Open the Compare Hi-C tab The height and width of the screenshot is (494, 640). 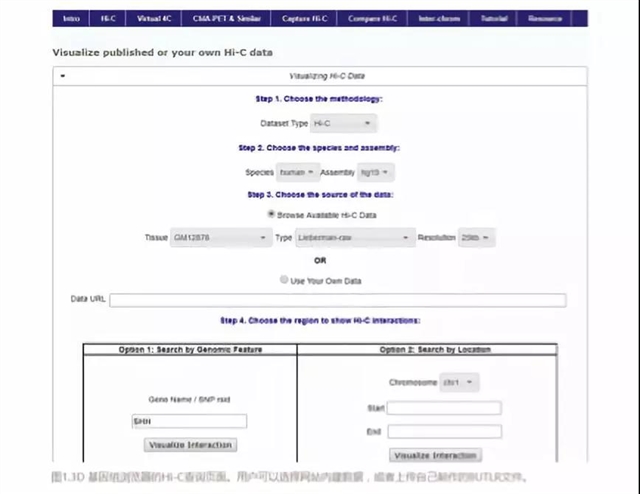(x=371, y=19)
